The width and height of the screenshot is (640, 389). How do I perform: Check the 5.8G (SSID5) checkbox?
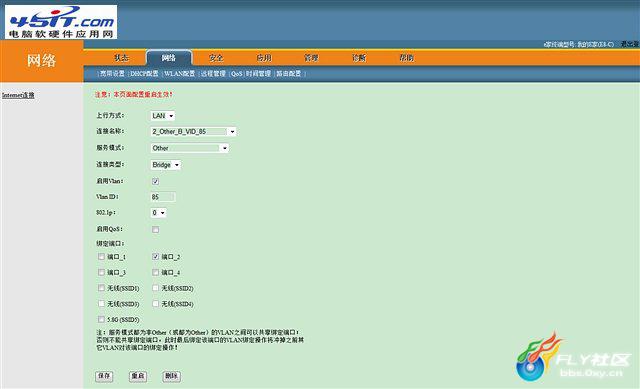click(101, 319)
